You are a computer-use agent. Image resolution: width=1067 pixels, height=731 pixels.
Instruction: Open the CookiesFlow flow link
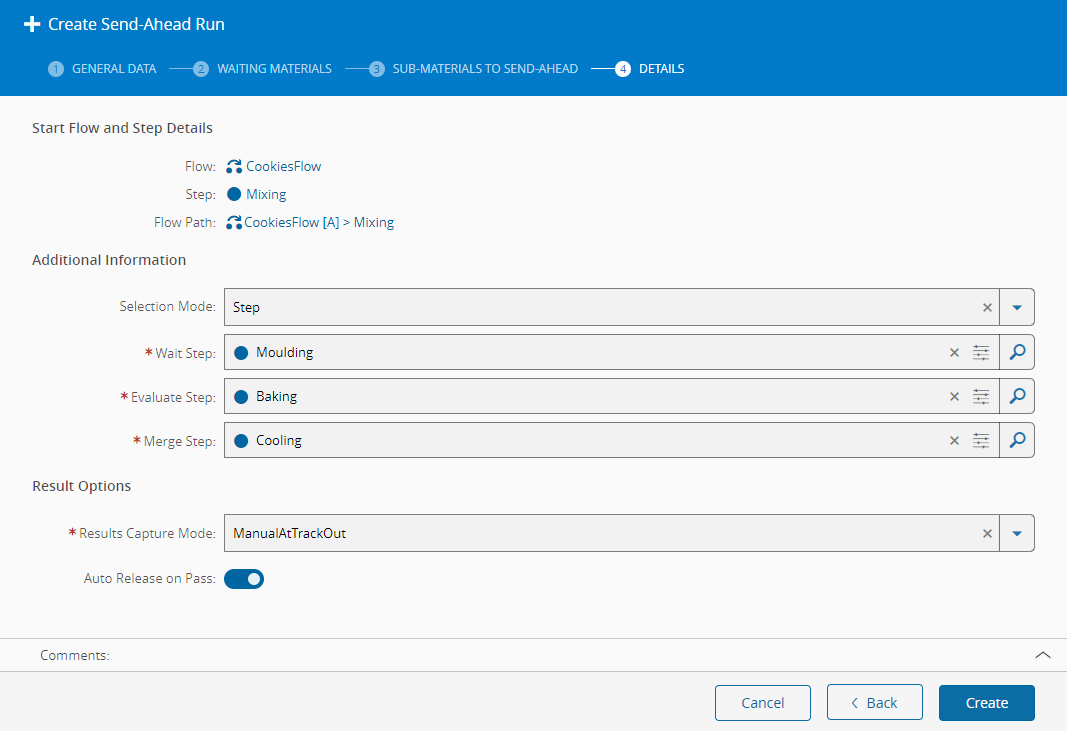coord(283,166)
